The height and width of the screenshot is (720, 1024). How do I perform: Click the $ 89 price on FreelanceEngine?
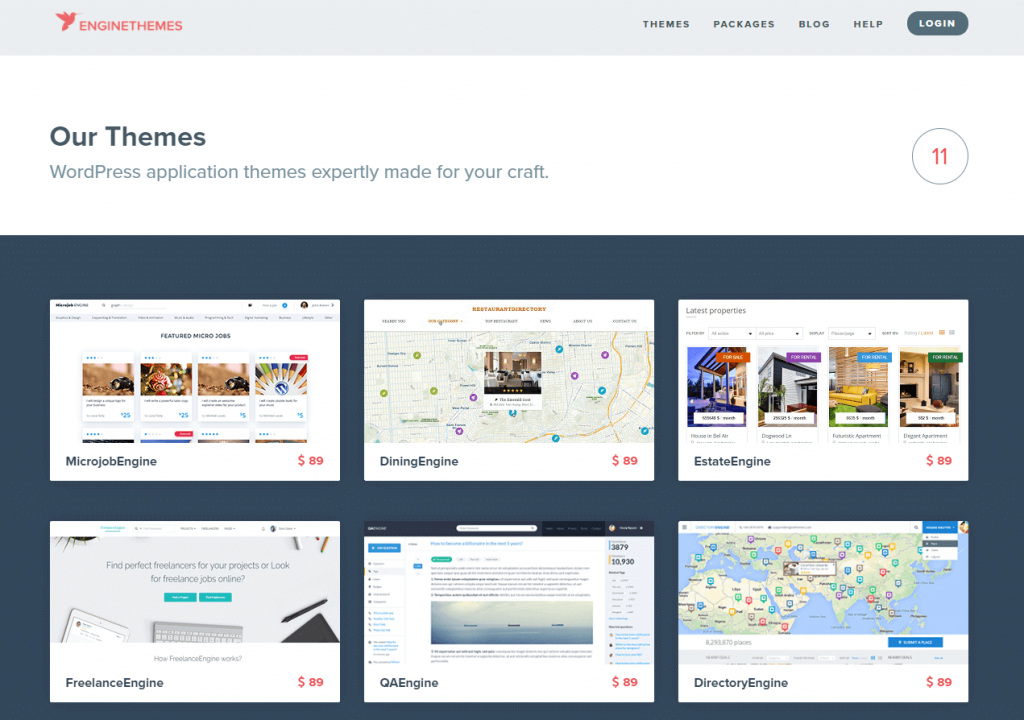click(x=311, y=682)
